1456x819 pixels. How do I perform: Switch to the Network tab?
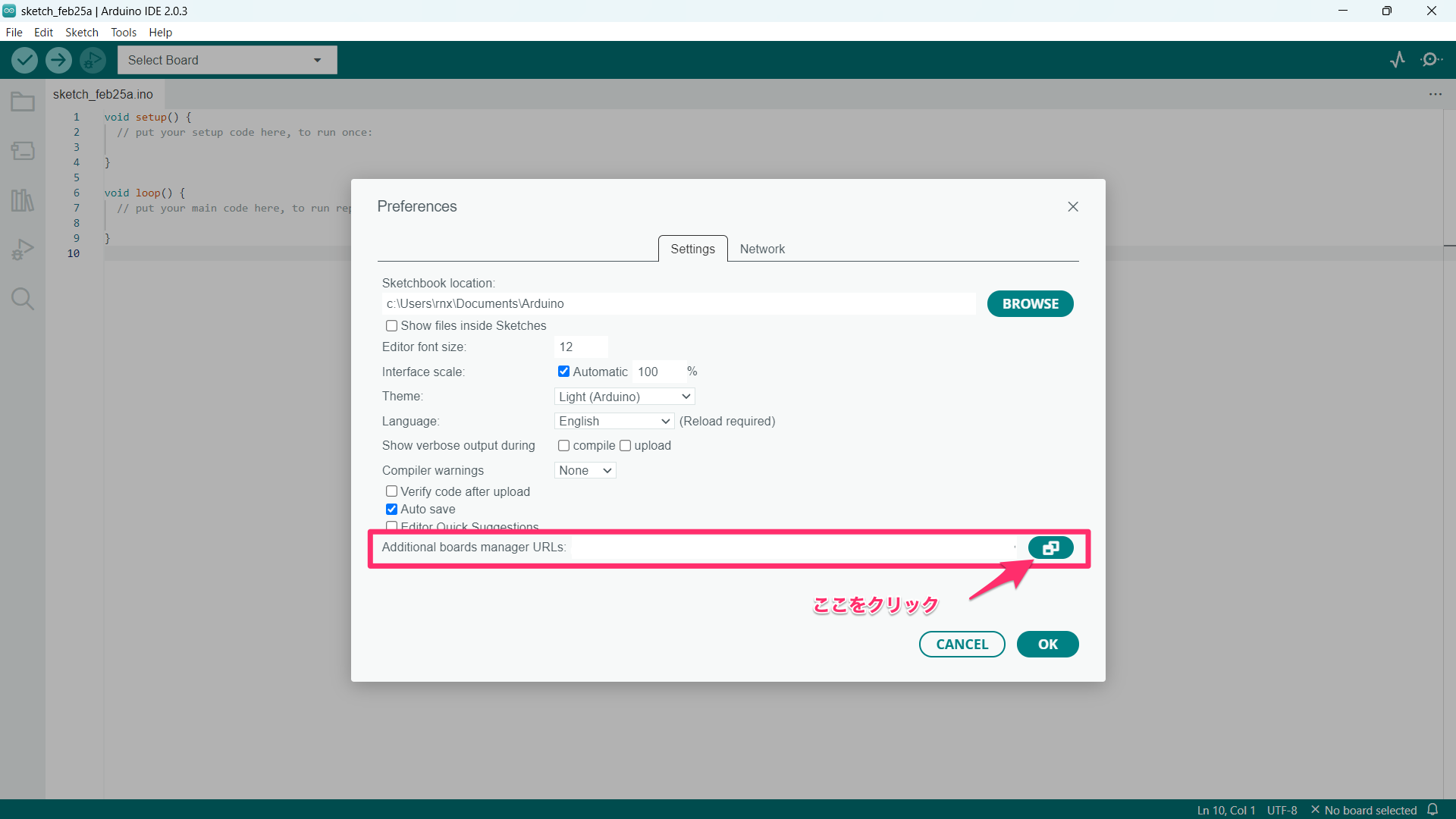(761, 249)
